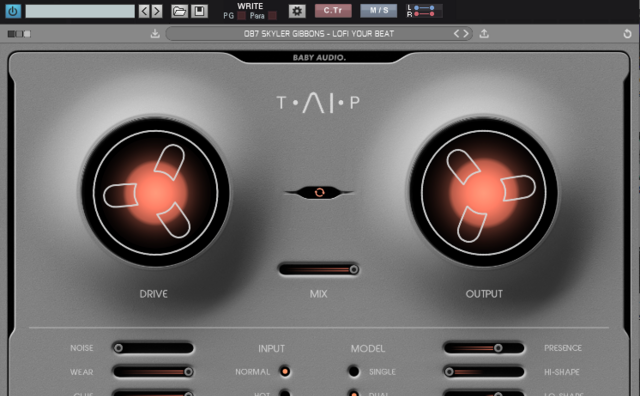
Task: Click the M/S button
Action: [378, 11]
